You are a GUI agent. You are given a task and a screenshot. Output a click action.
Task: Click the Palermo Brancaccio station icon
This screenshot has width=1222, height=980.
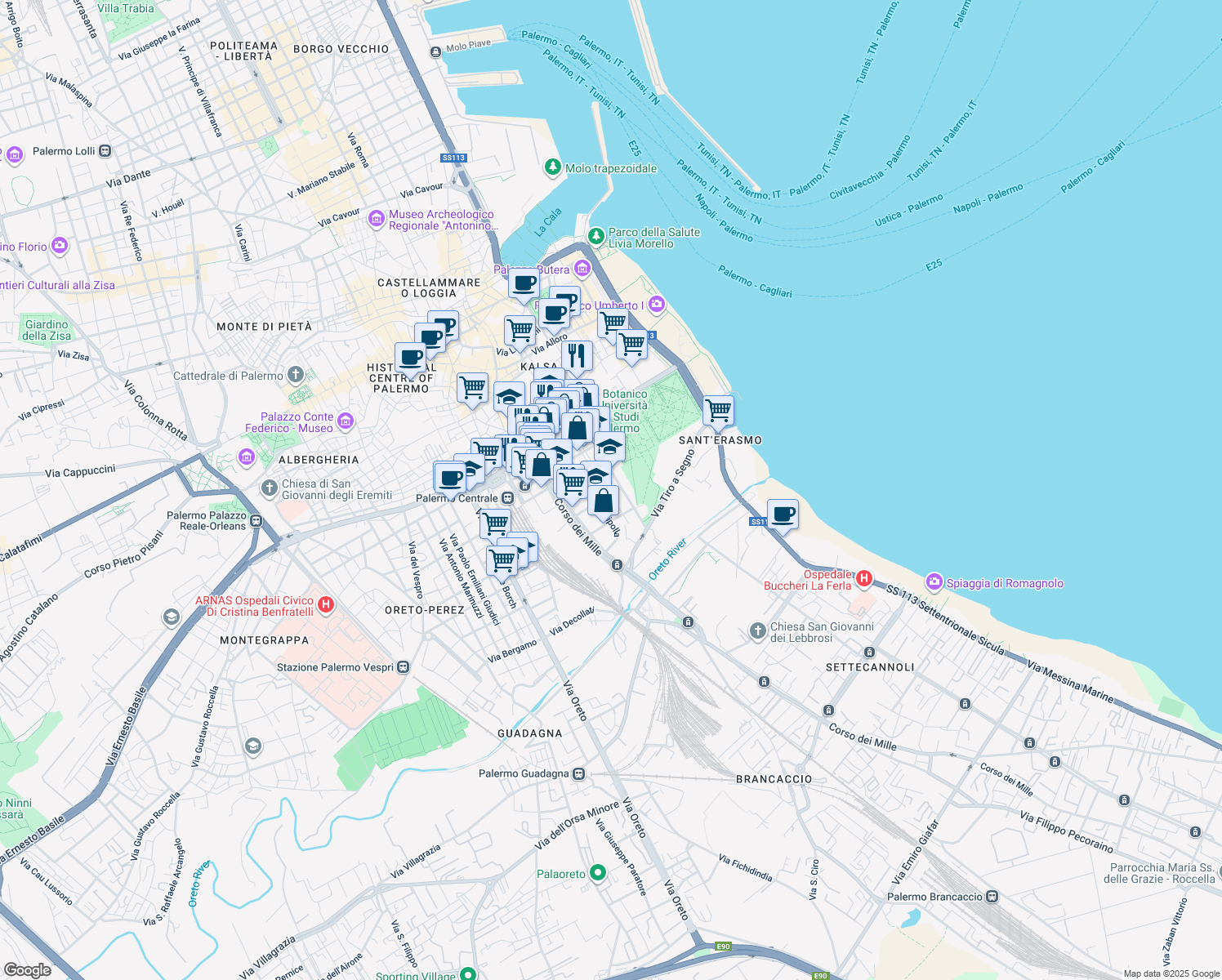tap(992, 897)
